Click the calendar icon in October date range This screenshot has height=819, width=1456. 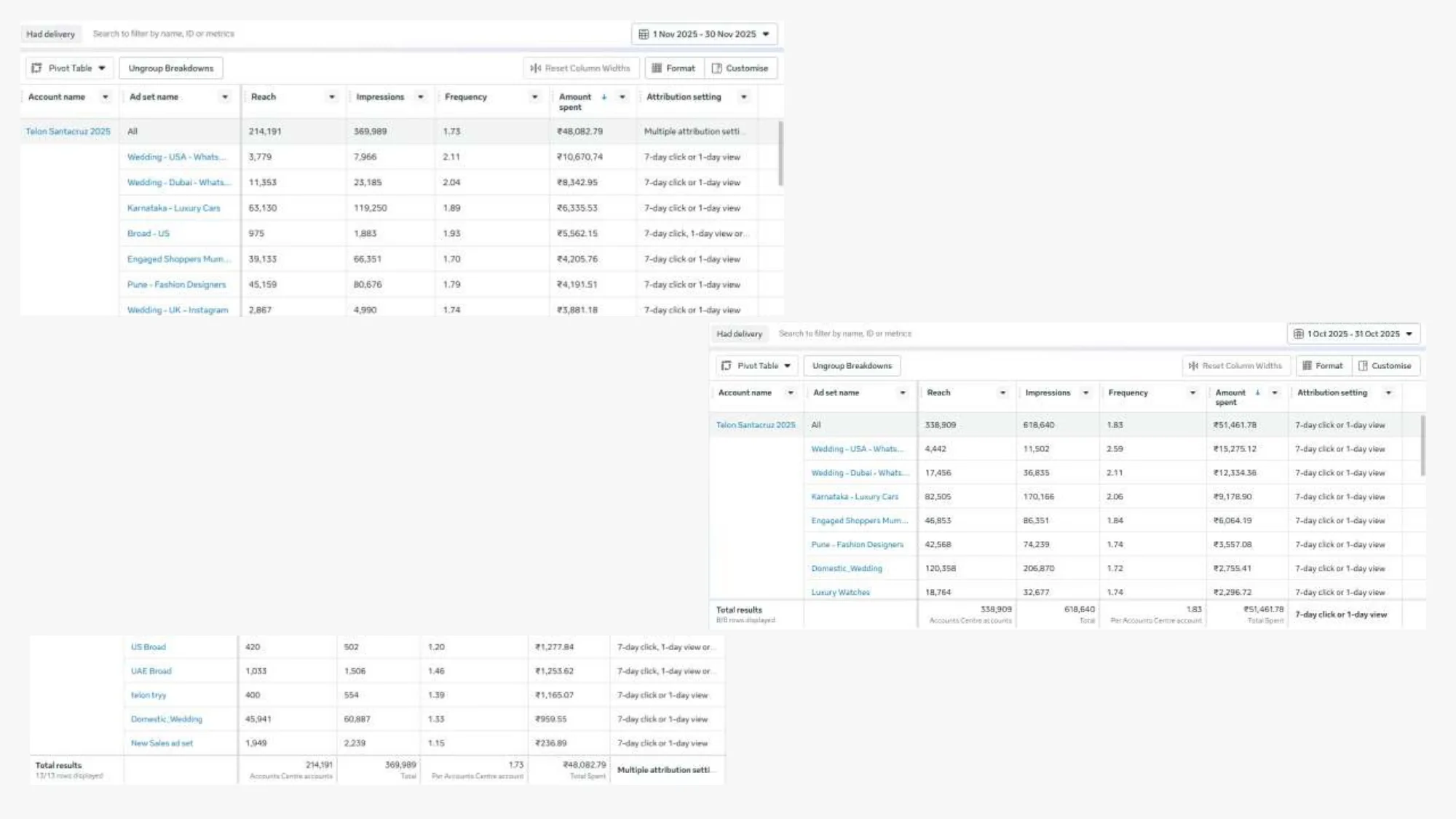[x=1298, y=334]
